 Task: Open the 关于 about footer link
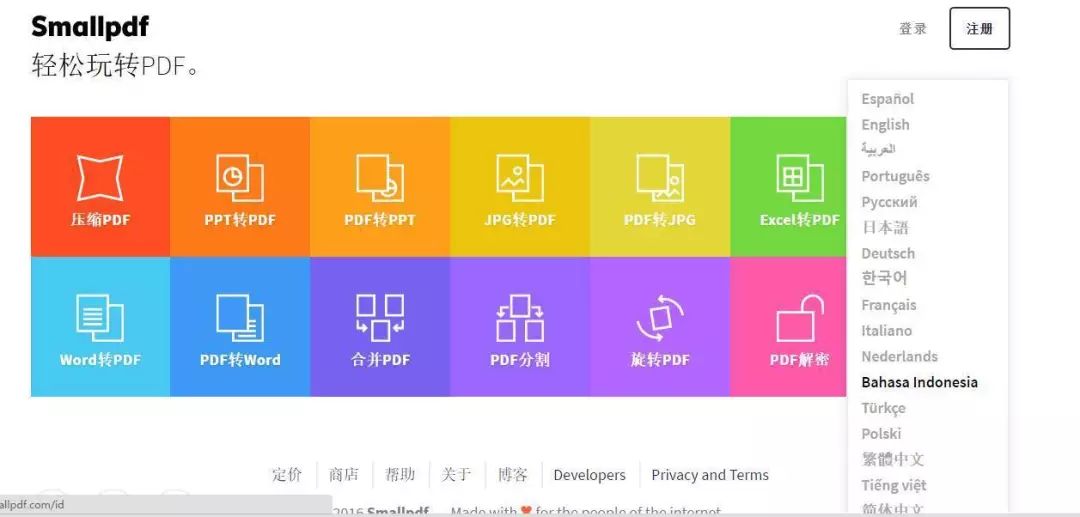[456, 474]
